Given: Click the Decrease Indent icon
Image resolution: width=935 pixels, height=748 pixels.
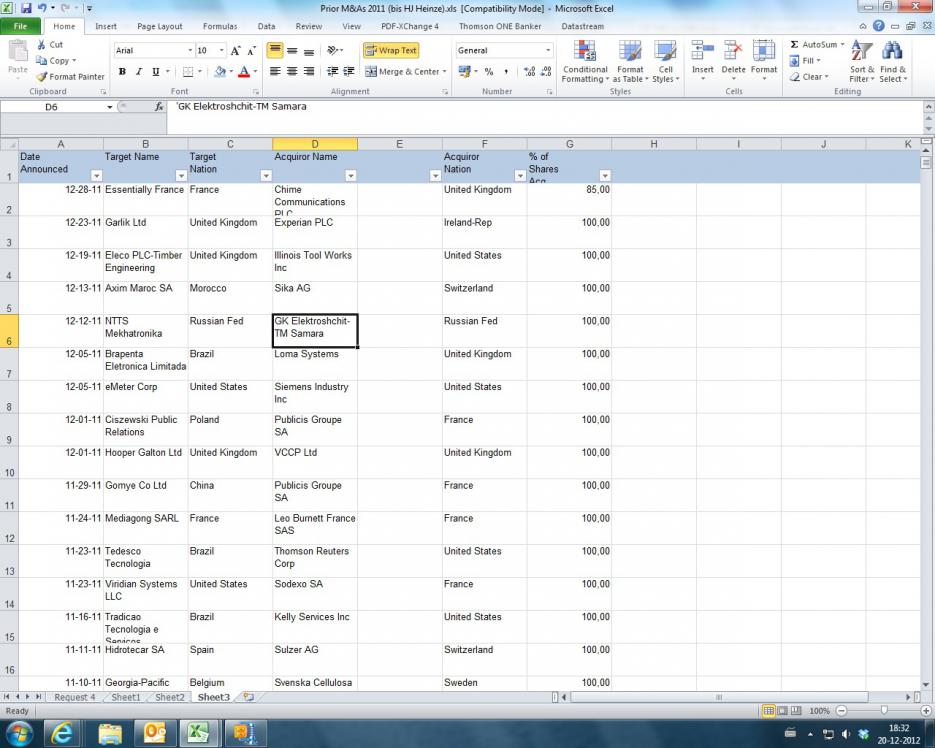Looking at the screenshot, I should click(x=332, y=72).
